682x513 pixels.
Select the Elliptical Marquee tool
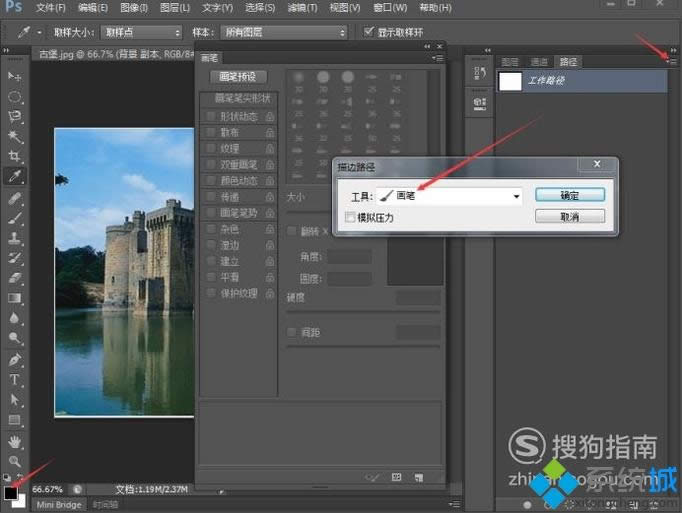14,97
